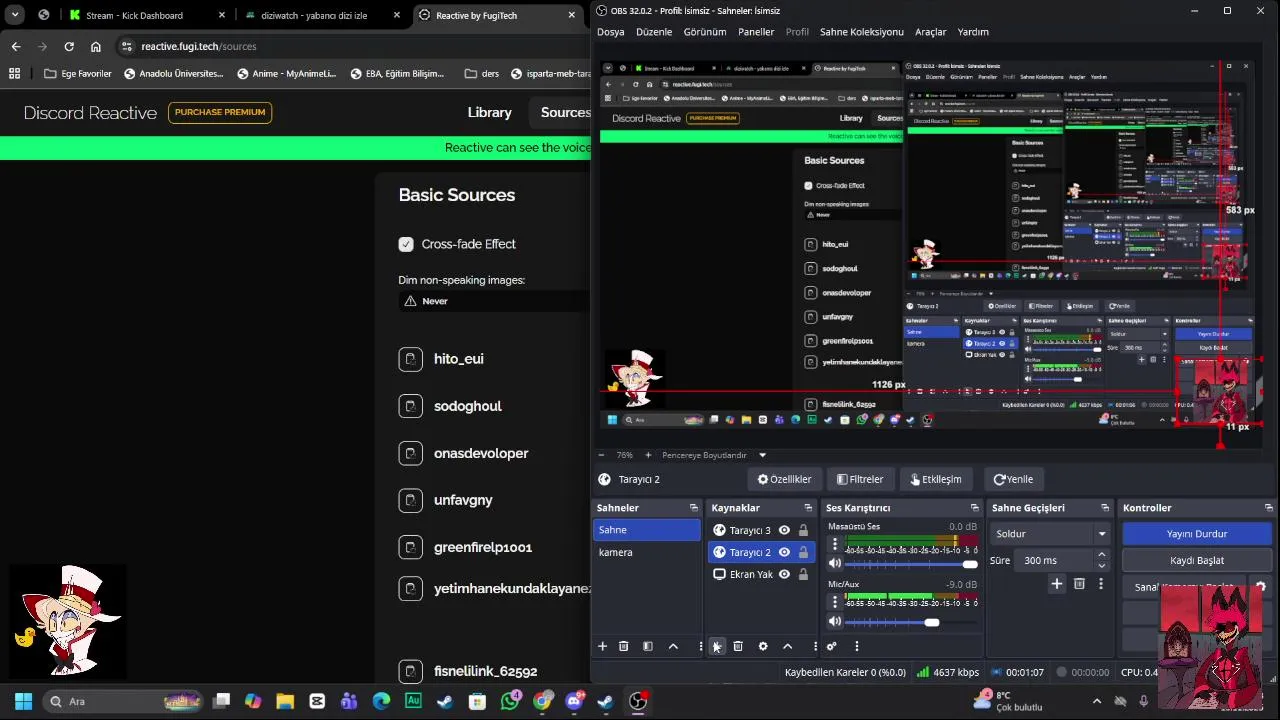Delete selected scene with Sahneler trash icon
The height and width of the screenshot is (720, 1280).
pos(623,646)
